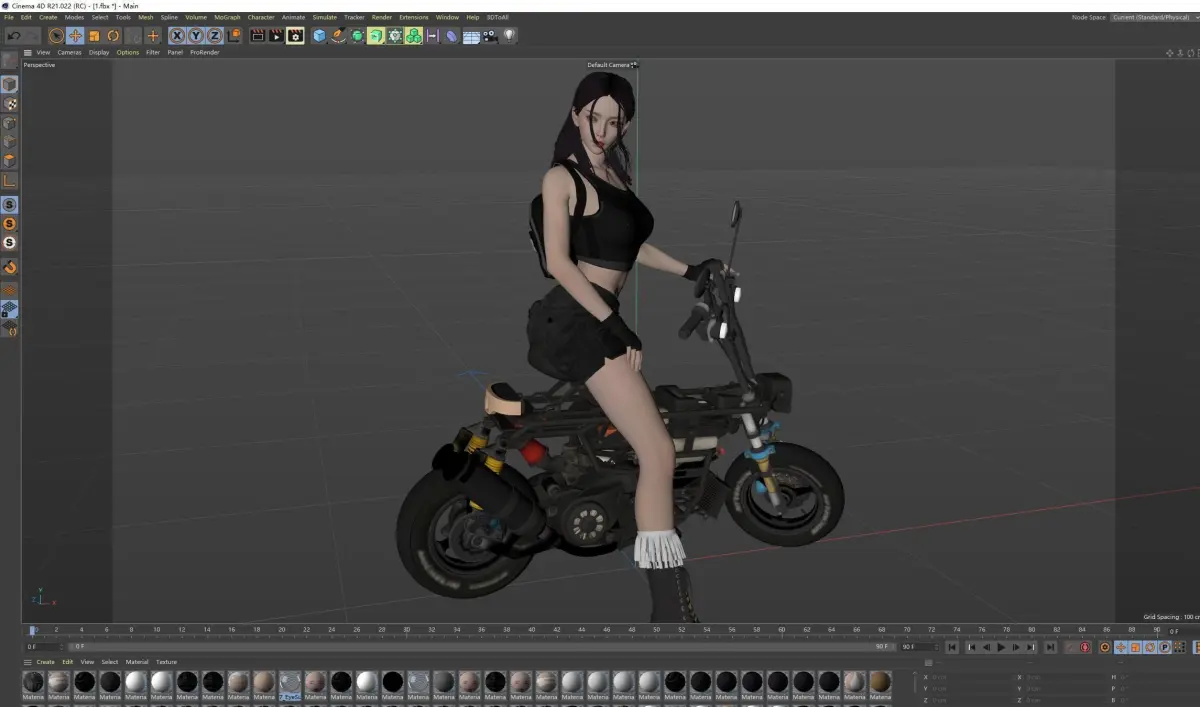
Task: Toggle Position keyframe recording
Action: coord(1121,647)
